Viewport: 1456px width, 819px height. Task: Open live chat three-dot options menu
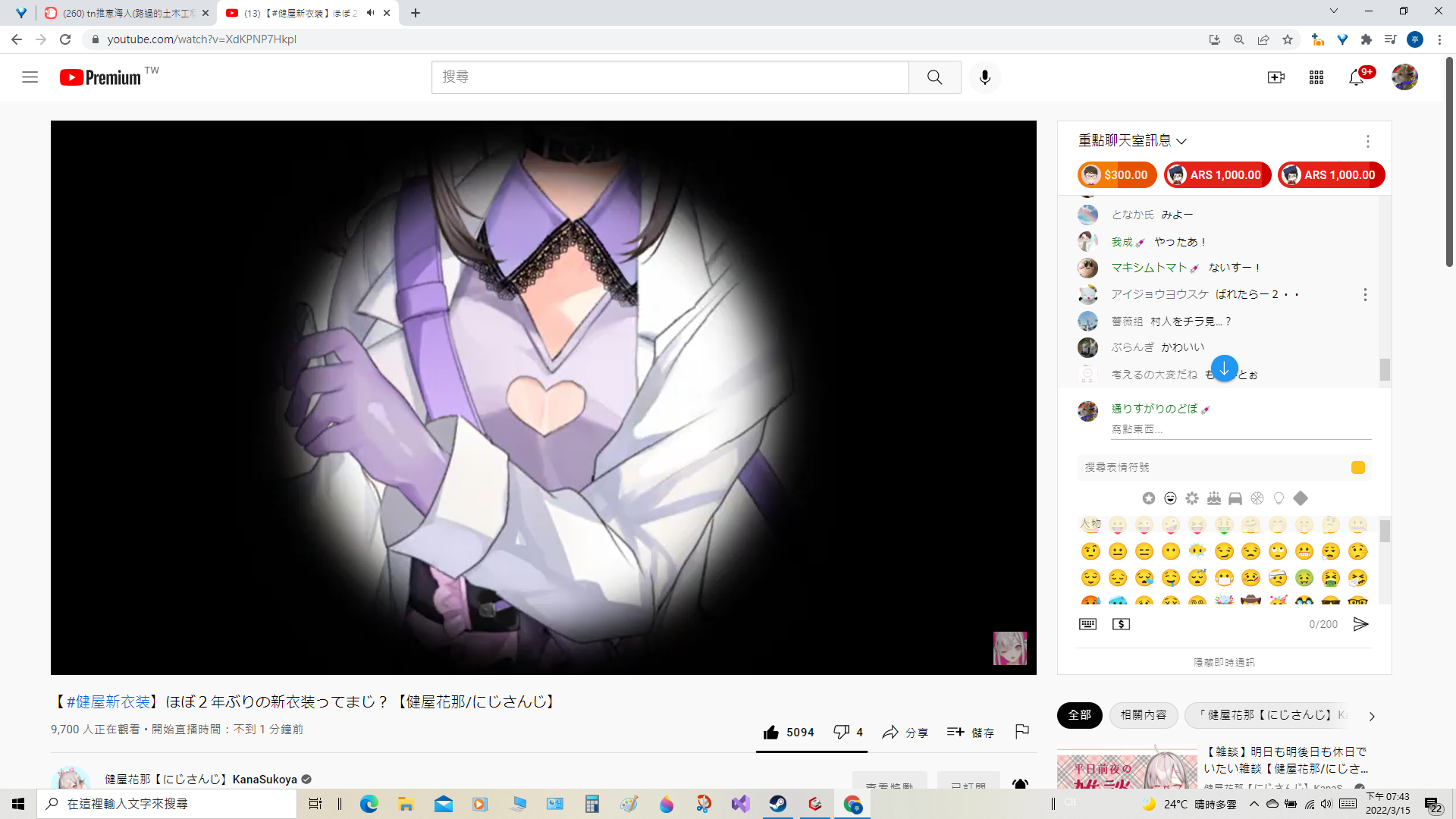[1367, 142]
